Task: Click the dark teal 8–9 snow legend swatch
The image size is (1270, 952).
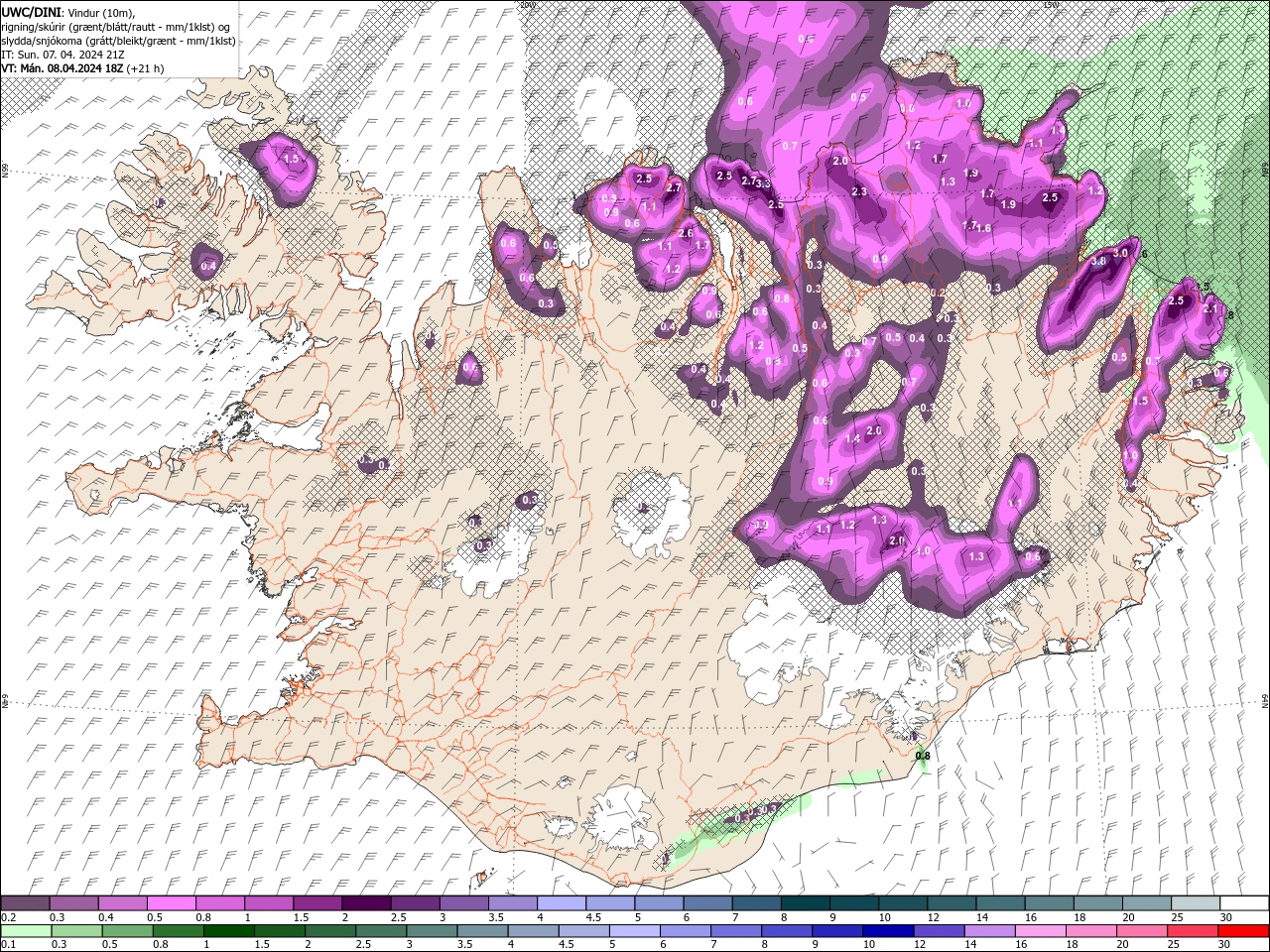Action: tap(806, 903)
